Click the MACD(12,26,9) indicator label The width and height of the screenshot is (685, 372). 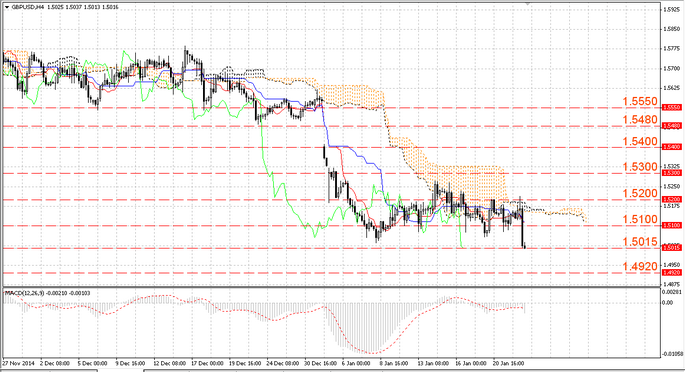(x=24, y=293)
